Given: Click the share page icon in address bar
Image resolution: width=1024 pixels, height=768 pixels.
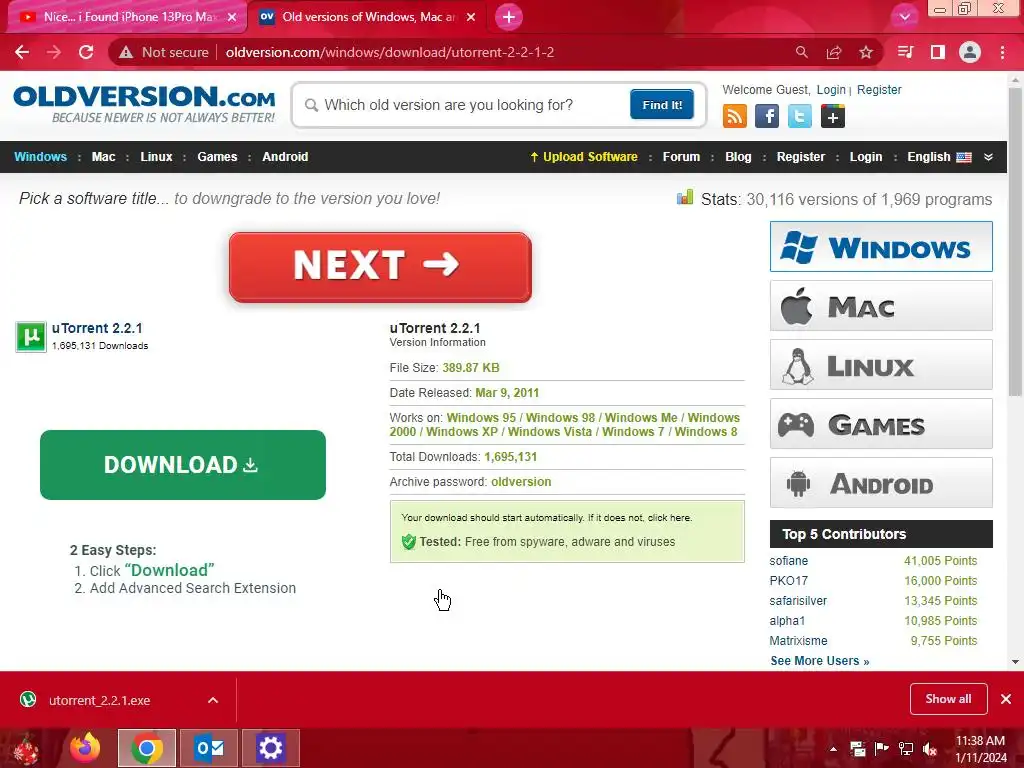Looking at the screenshot, I should [834, 52].
